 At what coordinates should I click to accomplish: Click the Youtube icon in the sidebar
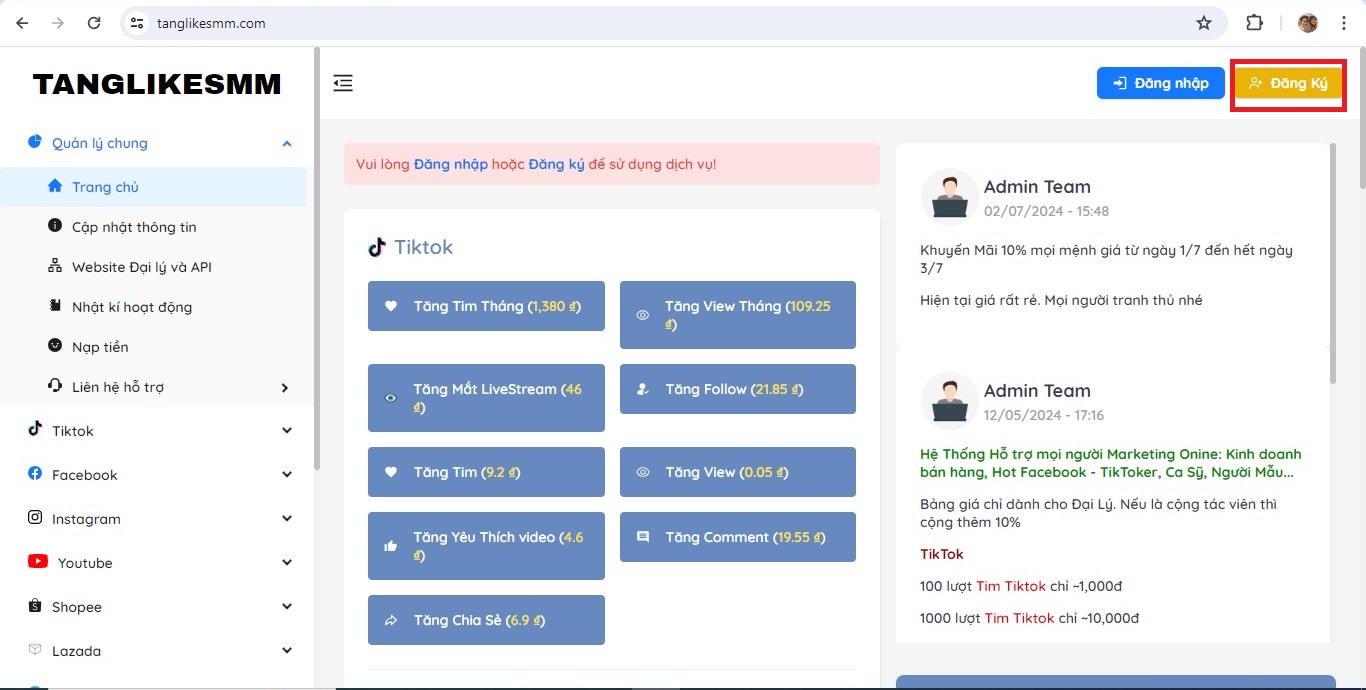click(38, 562)
